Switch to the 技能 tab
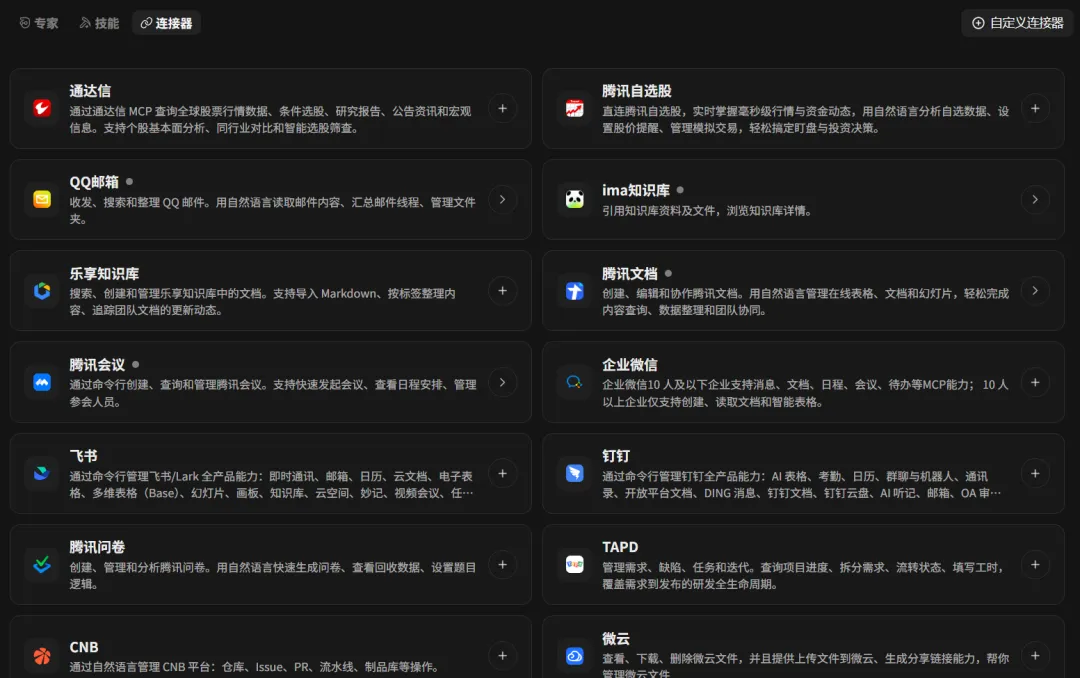This screenshot has width=1080, height=678. point(99,23)
